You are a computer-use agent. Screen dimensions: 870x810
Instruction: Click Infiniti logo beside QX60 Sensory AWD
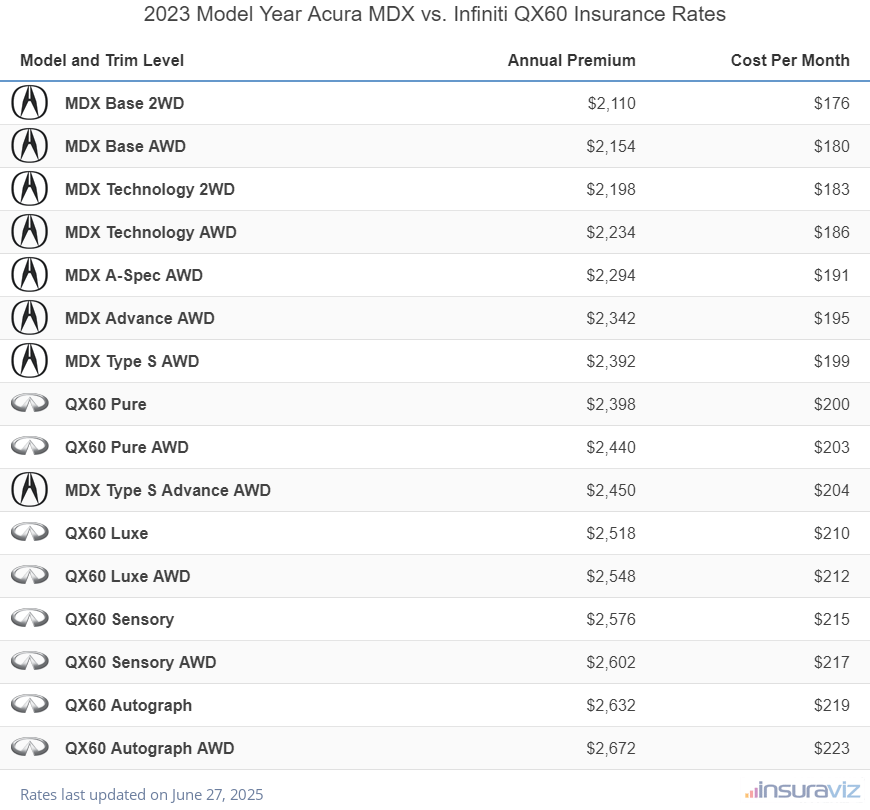[30, 661]
